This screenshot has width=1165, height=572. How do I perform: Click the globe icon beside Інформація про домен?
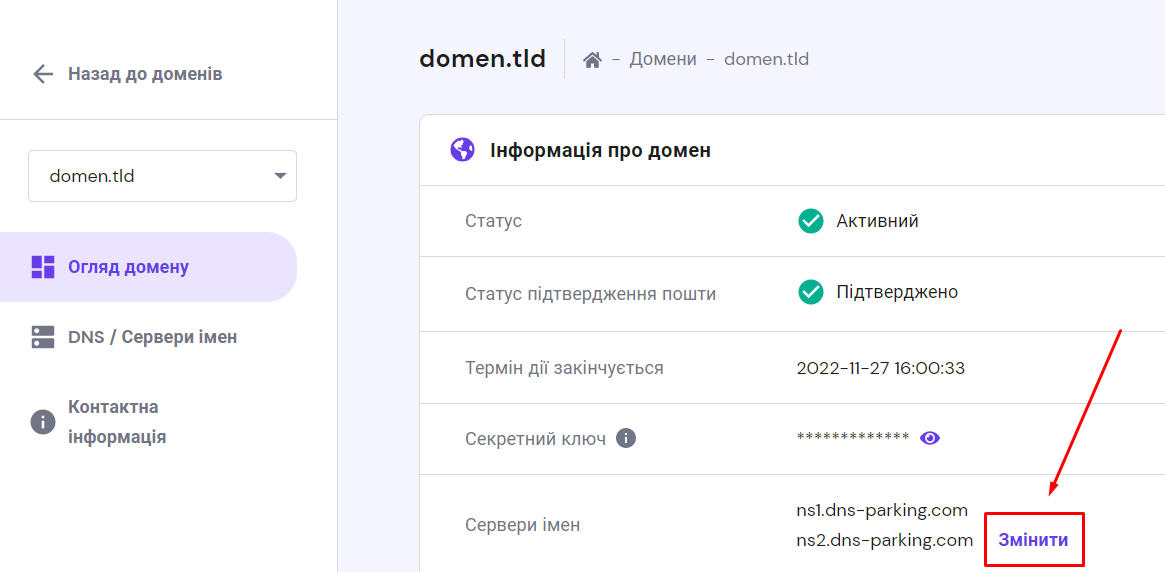463,150
